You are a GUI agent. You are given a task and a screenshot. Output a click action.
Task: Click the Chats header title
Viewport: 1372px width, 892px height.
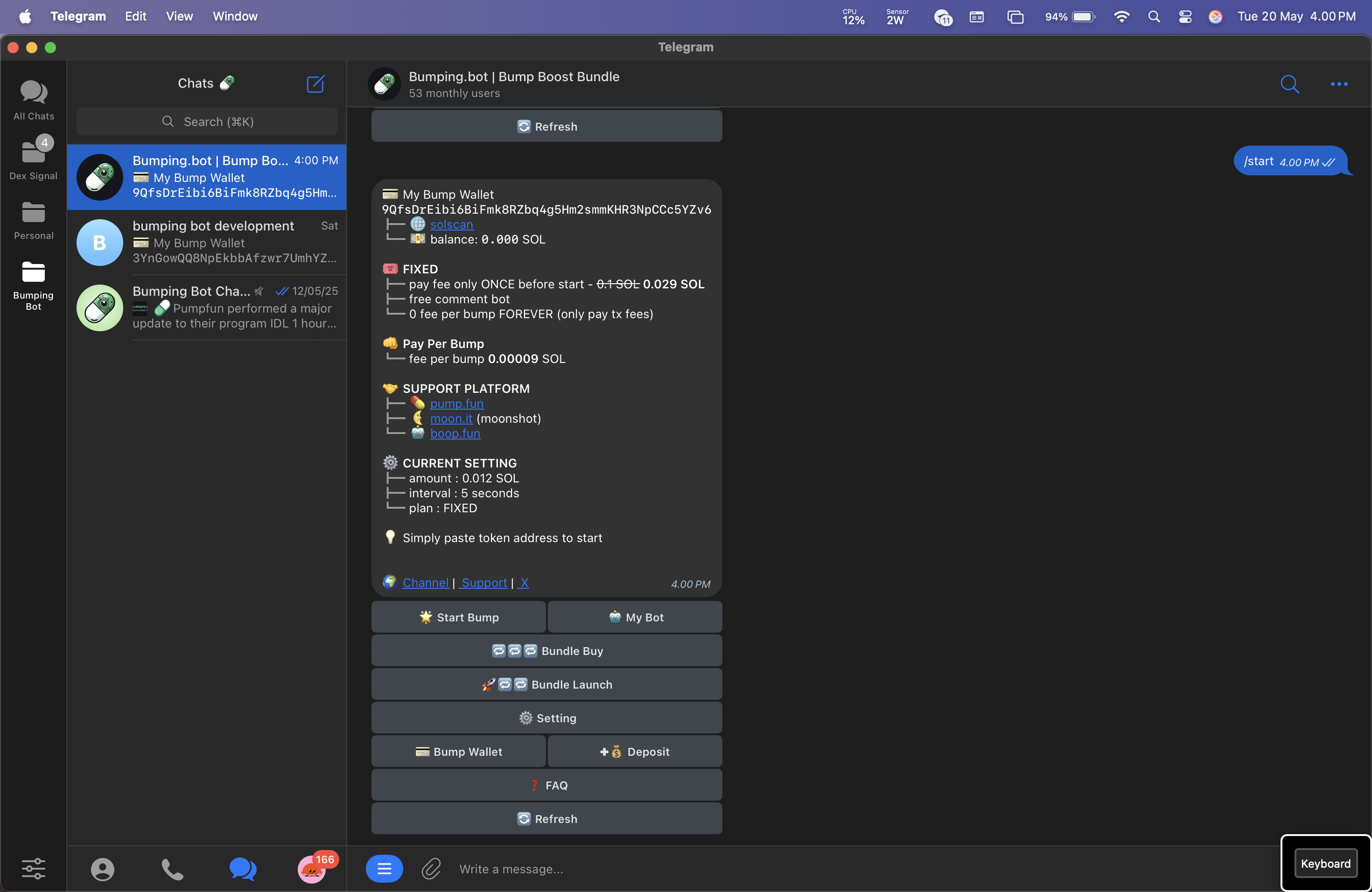coord(206,83)
